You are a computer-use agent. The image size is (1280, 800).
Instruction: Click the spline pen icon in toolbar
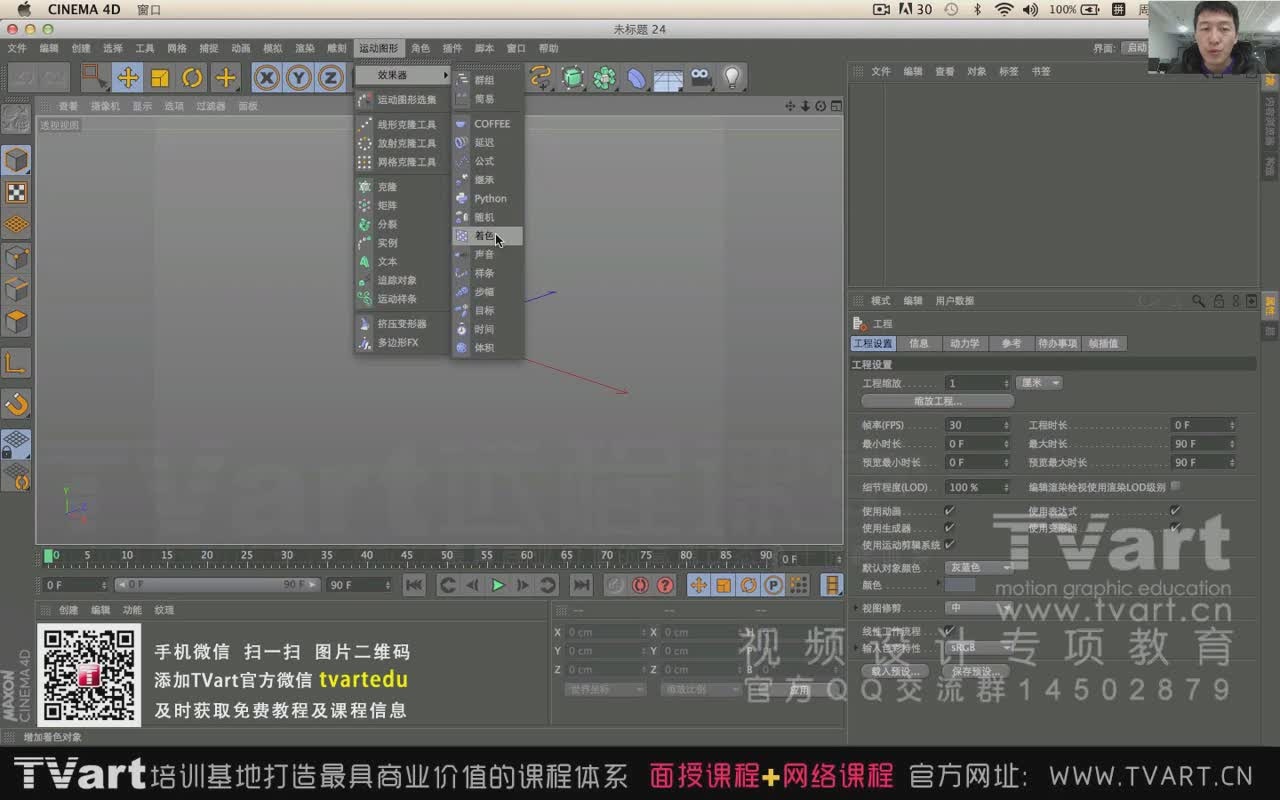click(540, 77)
